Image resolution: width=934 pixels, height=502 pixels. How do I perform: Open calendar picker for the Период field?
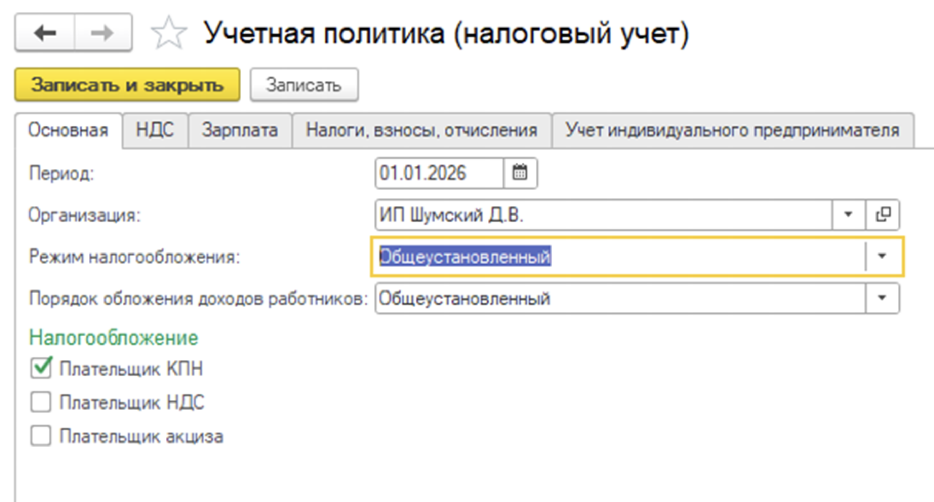click(x=520, y=173)
